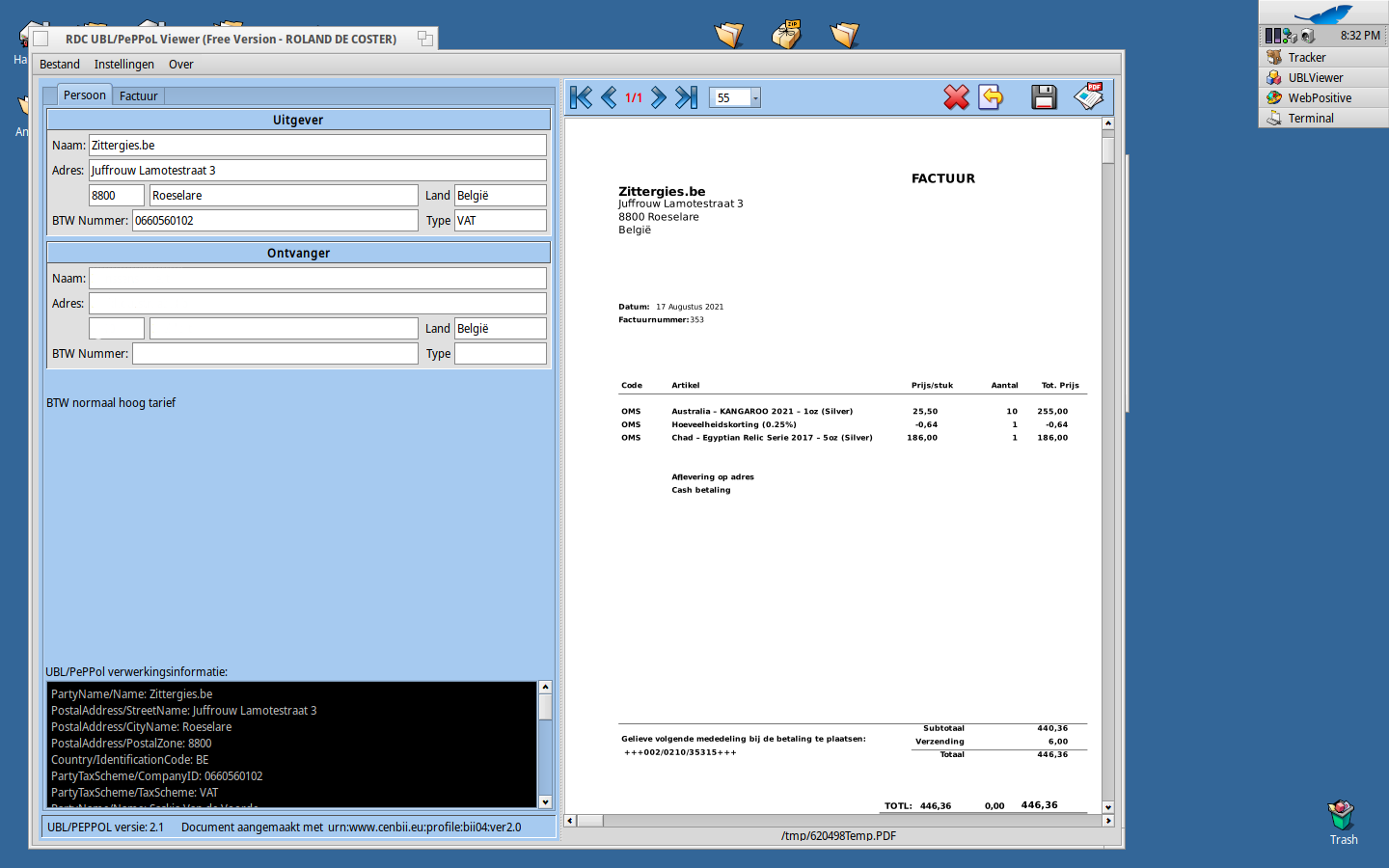The width and height of the screenshot is (1389, 868).
Task: Click the line 'PartyTaxScheme/CompanyID: 0660560102'
Action: pos(157,776)
